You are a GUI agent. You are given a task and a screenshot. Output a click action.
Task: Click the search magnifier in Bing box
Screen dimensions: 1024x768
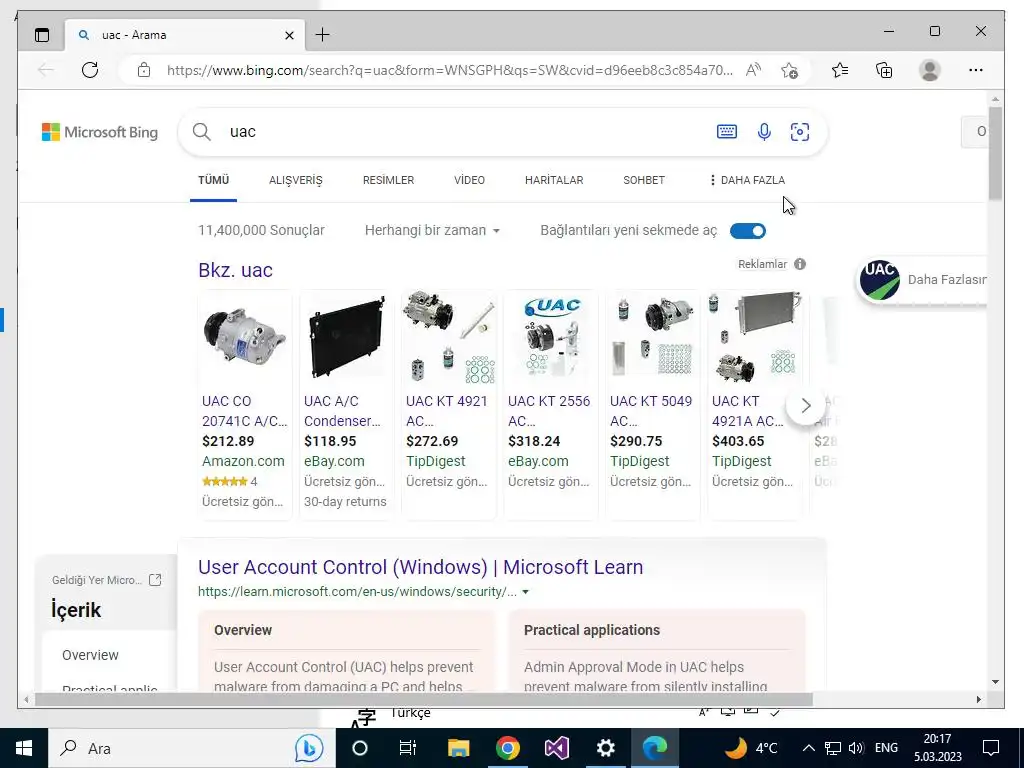click(x=202, y=132)
